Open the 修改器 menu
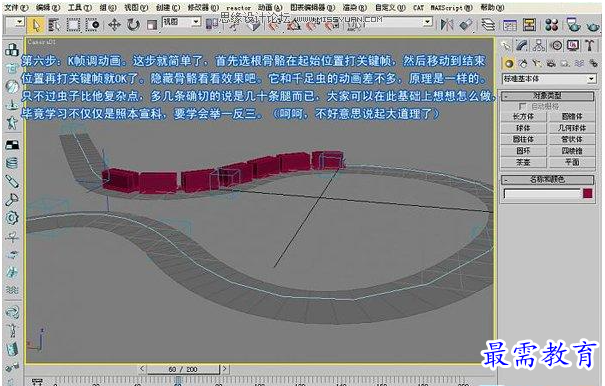 [x=203, y=7]
